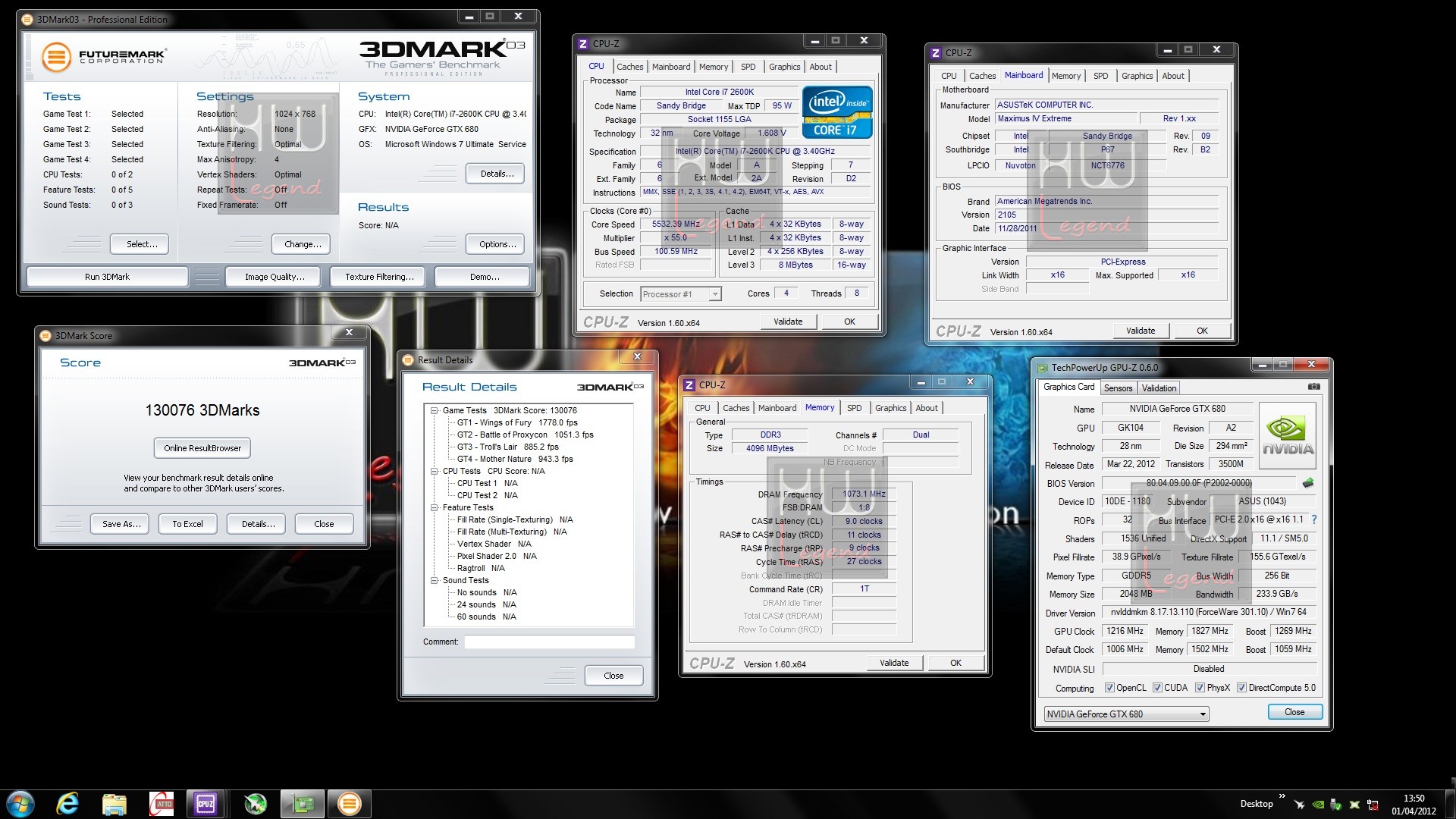The height and width of the screenshot is (819, 1456).
Task: Toggle the PhysX checkbox in GPU-Z
Action: (1200, 688)
